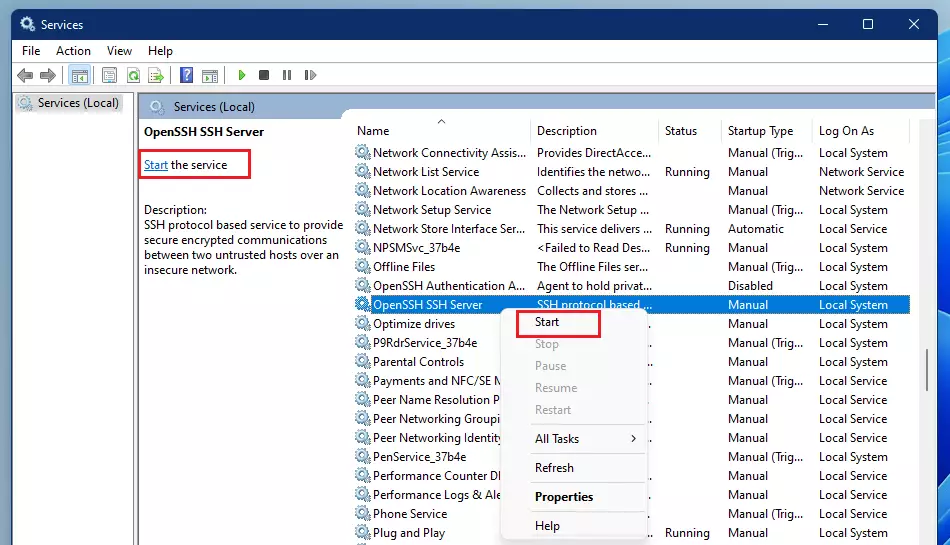
Task: Sort by the Name column header
Action: (x=440, y=131)
